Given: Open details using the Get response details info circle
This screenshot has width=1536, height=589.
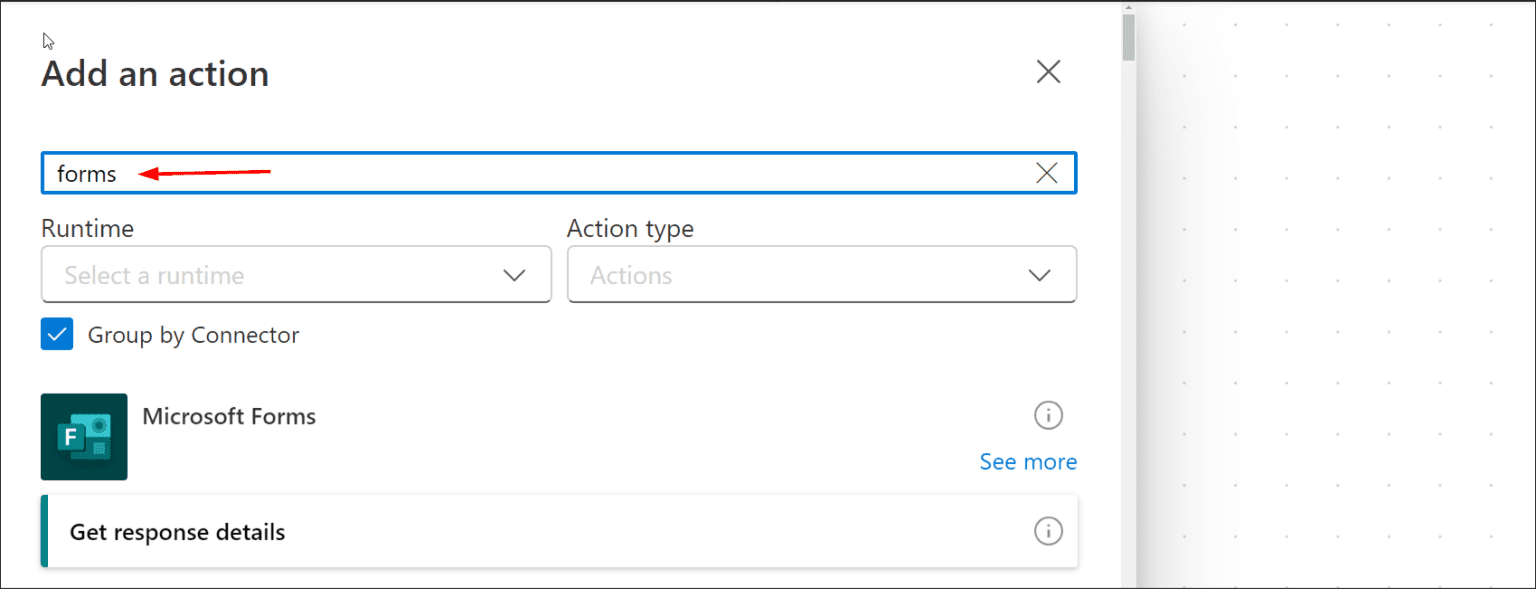Looking at the screenshot, I should tap(1048, 531).
